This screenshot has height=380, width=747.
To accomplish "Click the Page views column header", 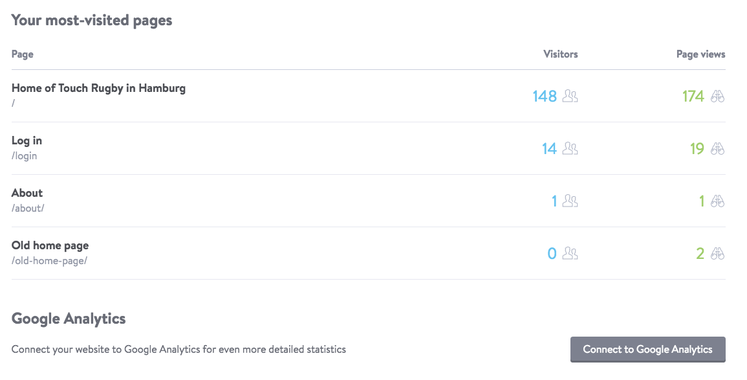I will tap(701, 54).
